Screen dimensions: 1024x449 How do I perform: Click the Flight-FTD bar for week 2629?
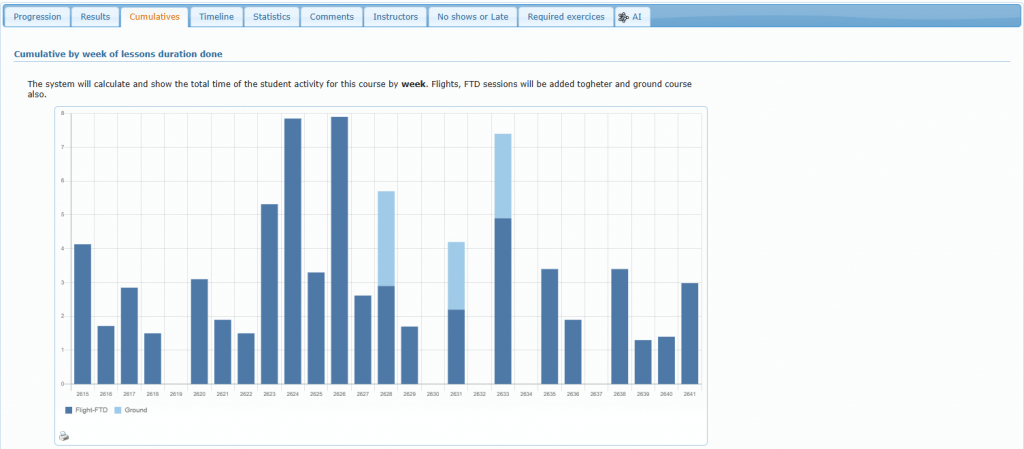tap(409, 355)
